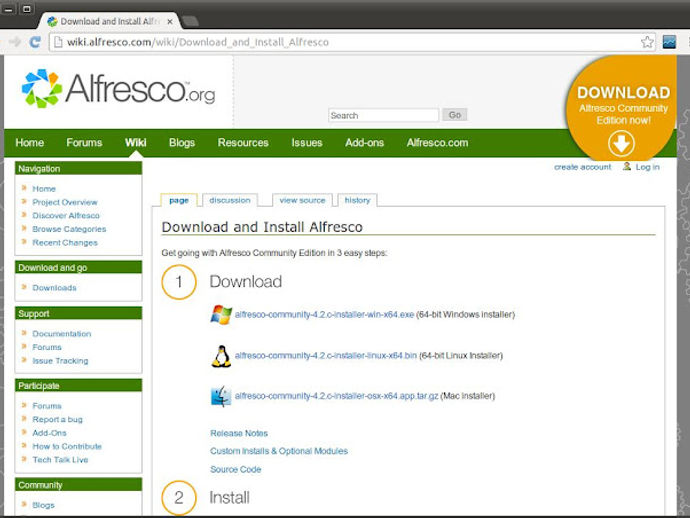Open Project Overview in sidebar
The height and width of the screenshot is (518, 690).
click(65, 202)
